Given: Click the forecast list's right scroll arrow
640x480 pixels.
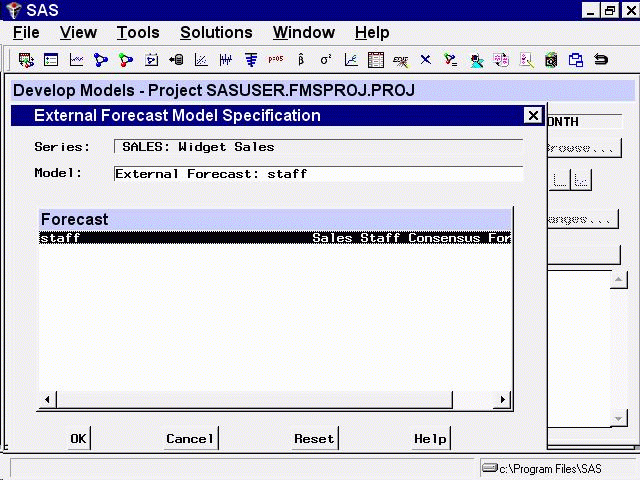Looking at the screenshot, I should [x=502, y=399].
